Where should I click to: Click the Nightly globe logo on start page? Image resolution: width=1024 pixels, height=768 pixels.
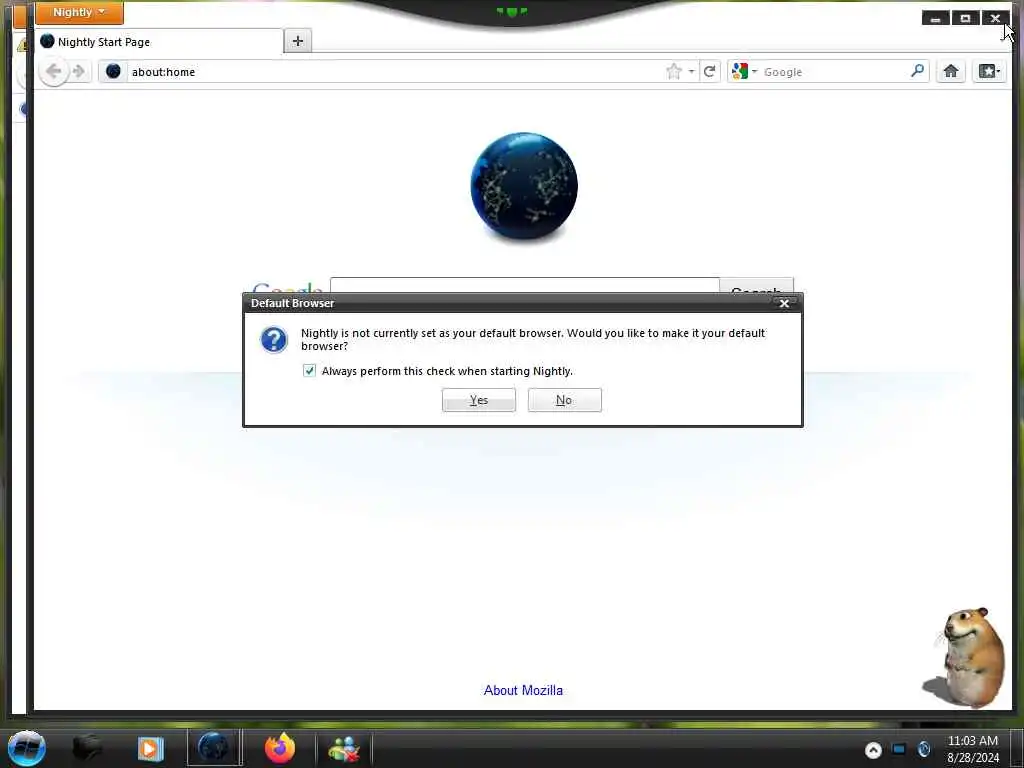coord(524,187)
